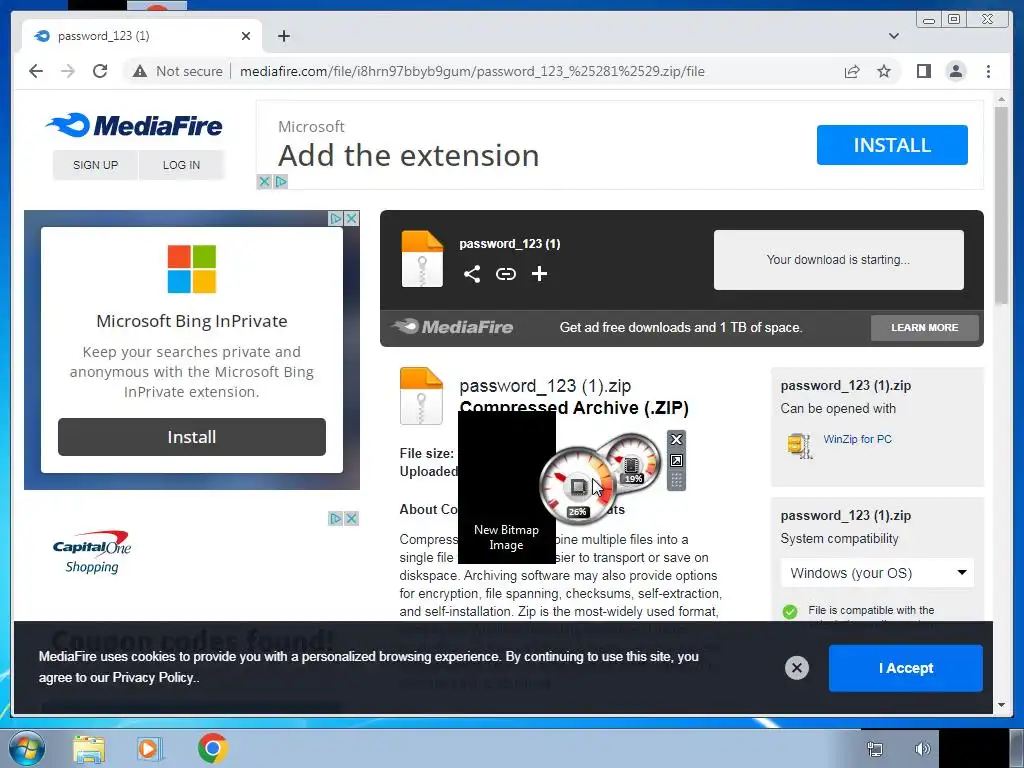Image resolution: width=1024 pixels, height=768 pixels.
Task: Close the Microsoft Bing InPrivate ad
Action: (351, 218)
